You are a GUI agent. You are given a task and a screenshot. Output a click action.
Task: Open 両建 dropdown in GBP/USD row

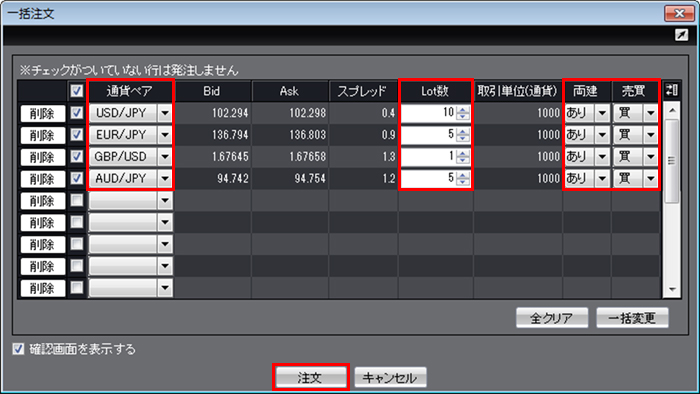click(602, 157)
